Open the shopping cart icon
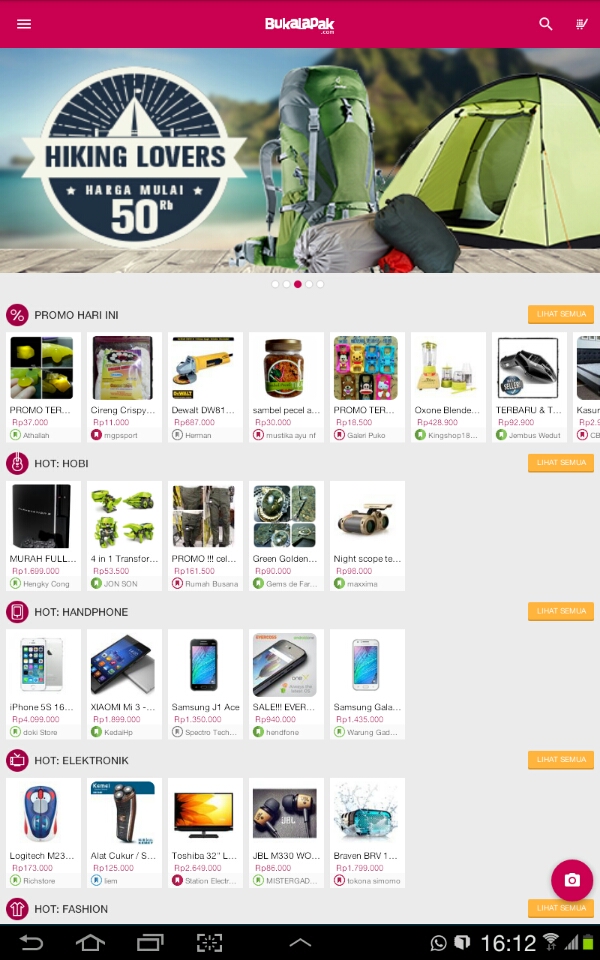 pos(581,24)
